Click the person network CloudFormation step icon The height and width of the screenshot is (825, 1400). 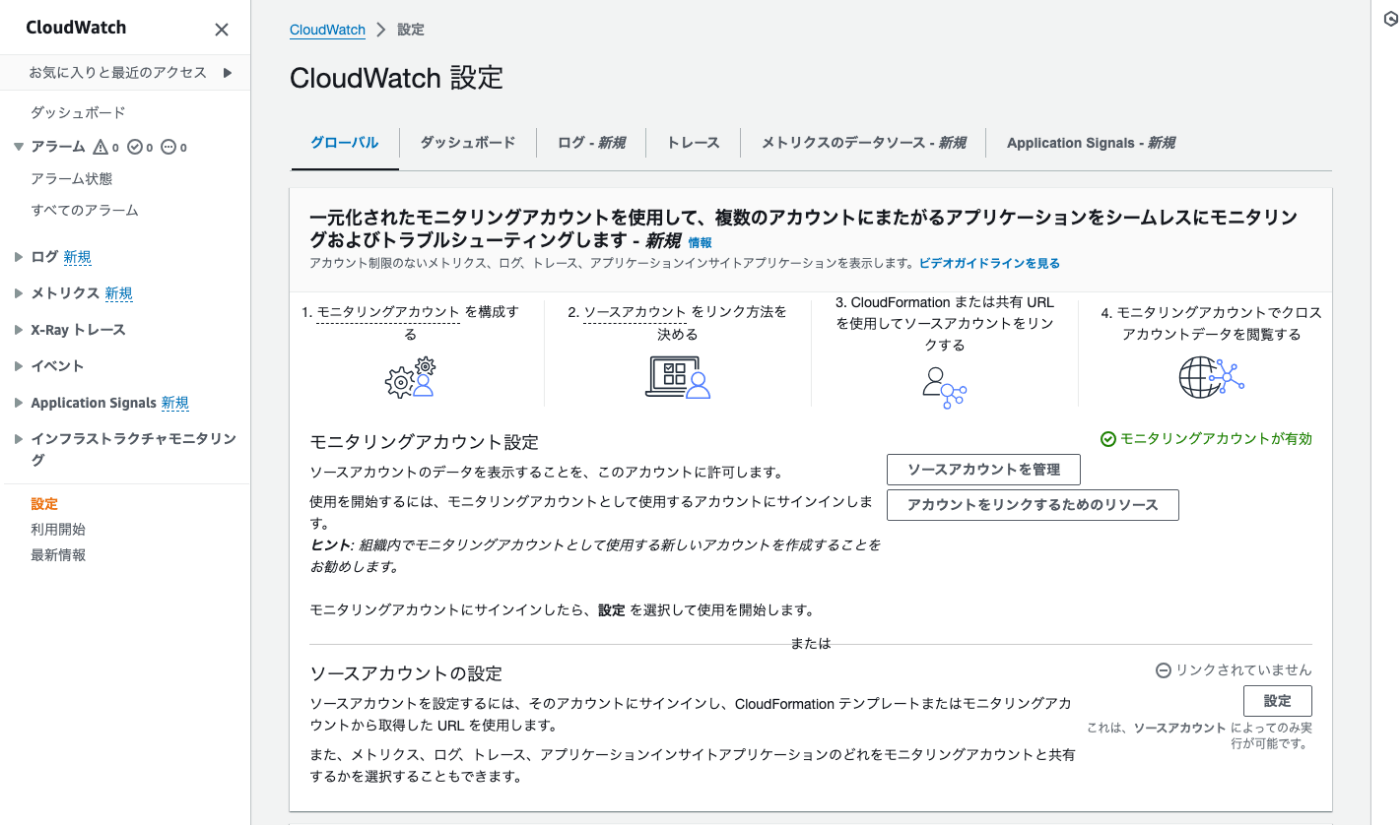coord(944,387)
